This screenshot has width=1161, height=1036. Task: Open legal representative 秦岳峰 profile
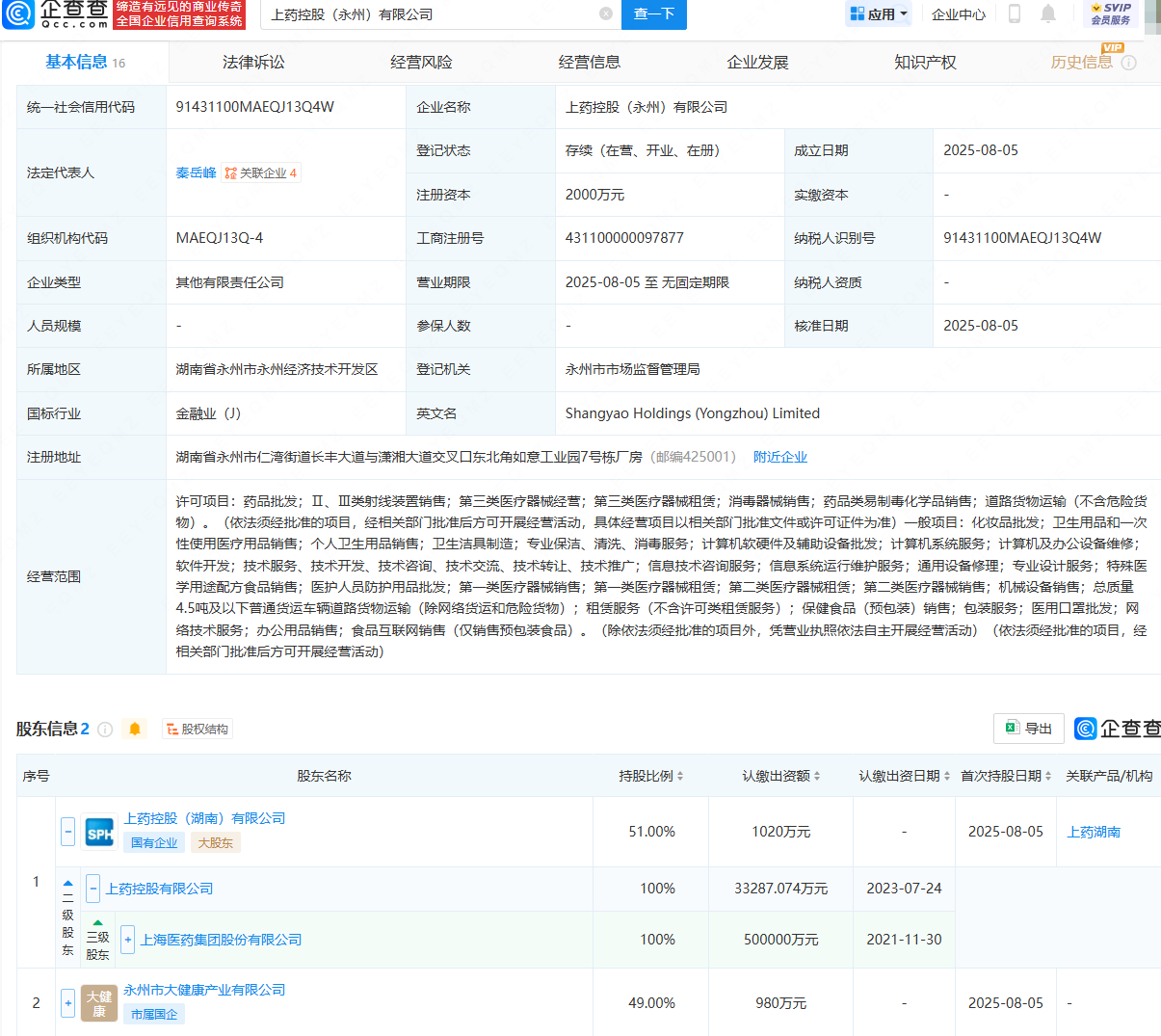196,173
